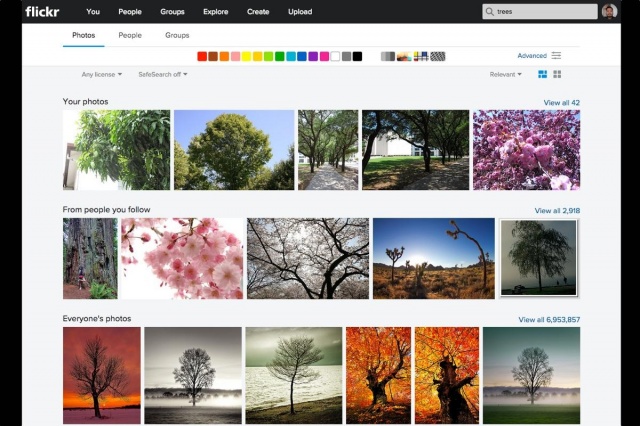
Task: Open Advanced search filters icon
Action: 556,55
